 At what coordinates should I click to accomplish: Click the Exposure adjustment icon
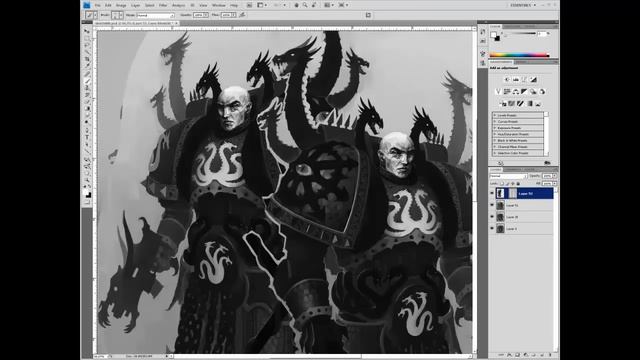533,80
